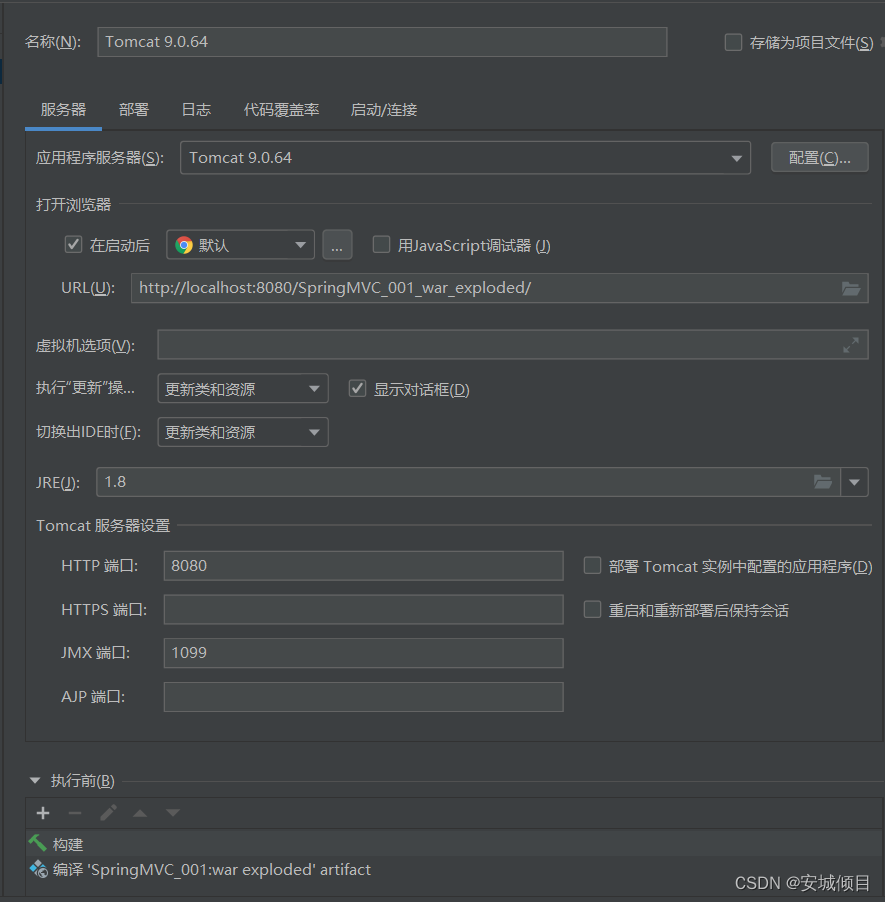This screenshot has width=885, height=902.
Task: Uncheck 在启动后 checkbox
Action: pos(73,244)
